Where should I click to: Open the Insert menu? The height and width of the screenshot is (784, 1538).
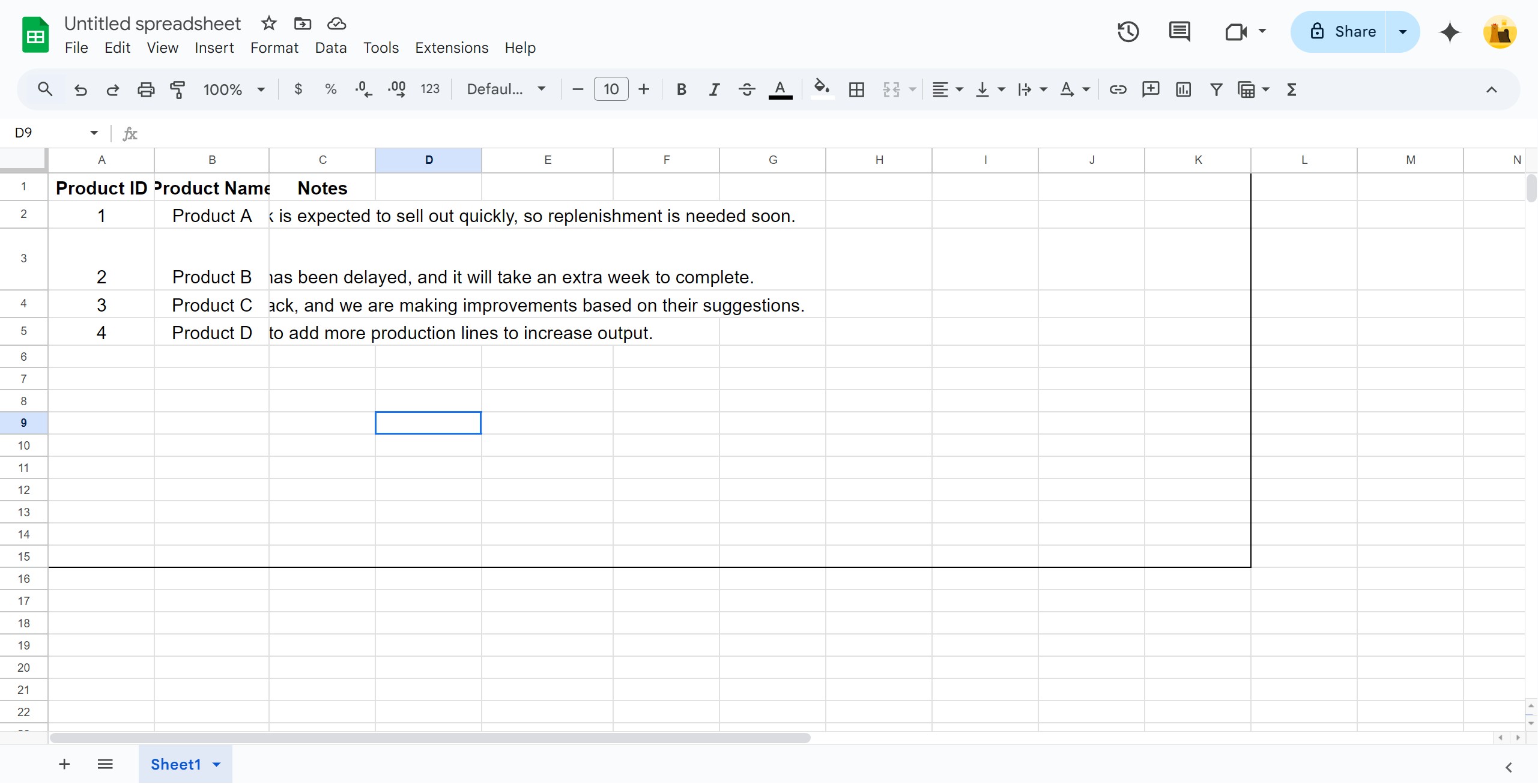[214, 47]
